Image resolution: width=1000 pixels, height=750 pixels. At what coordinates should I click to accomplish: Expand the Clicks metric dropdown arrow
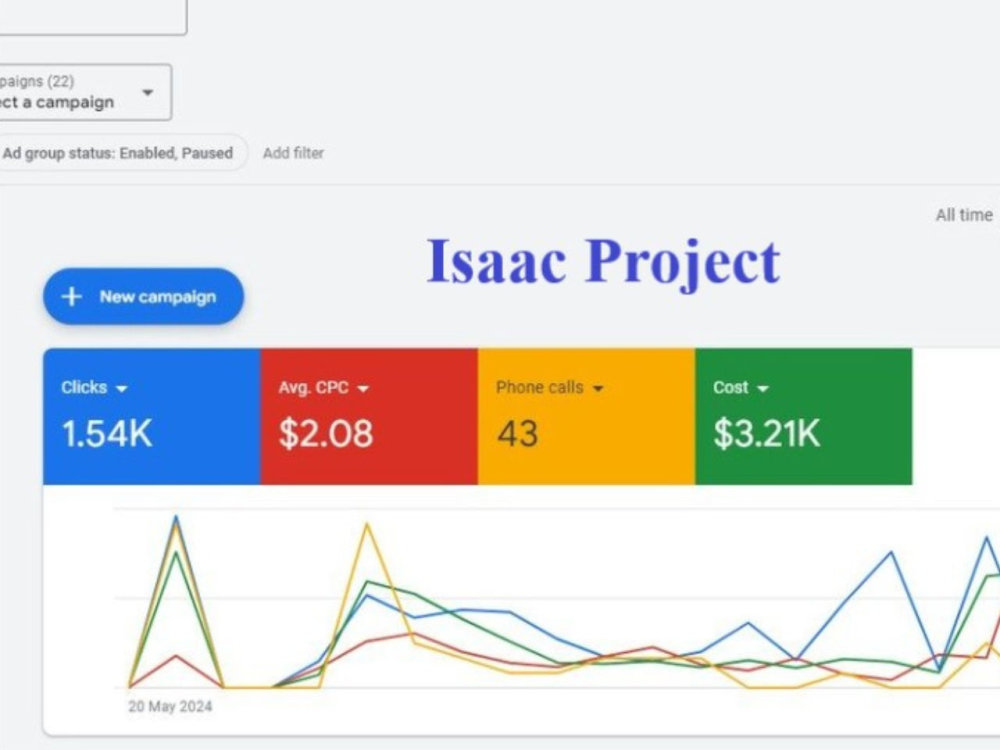click(122, 388)
